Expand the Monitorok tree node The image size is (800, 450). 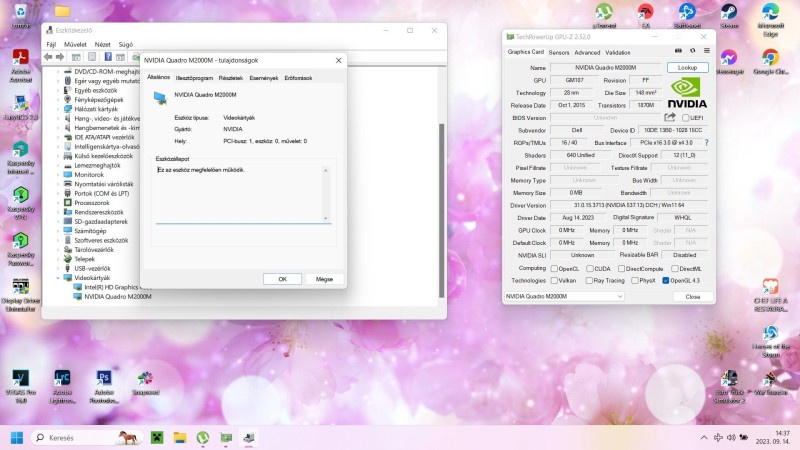(x=58, y=174)
